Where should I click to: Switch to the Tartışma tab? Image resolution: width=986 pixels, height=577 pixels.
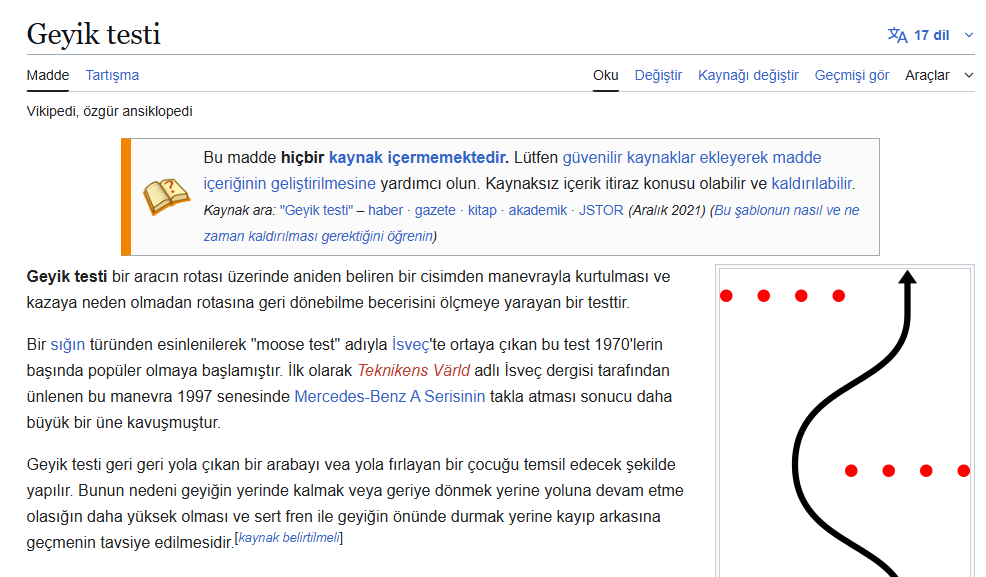pos(112,75)
